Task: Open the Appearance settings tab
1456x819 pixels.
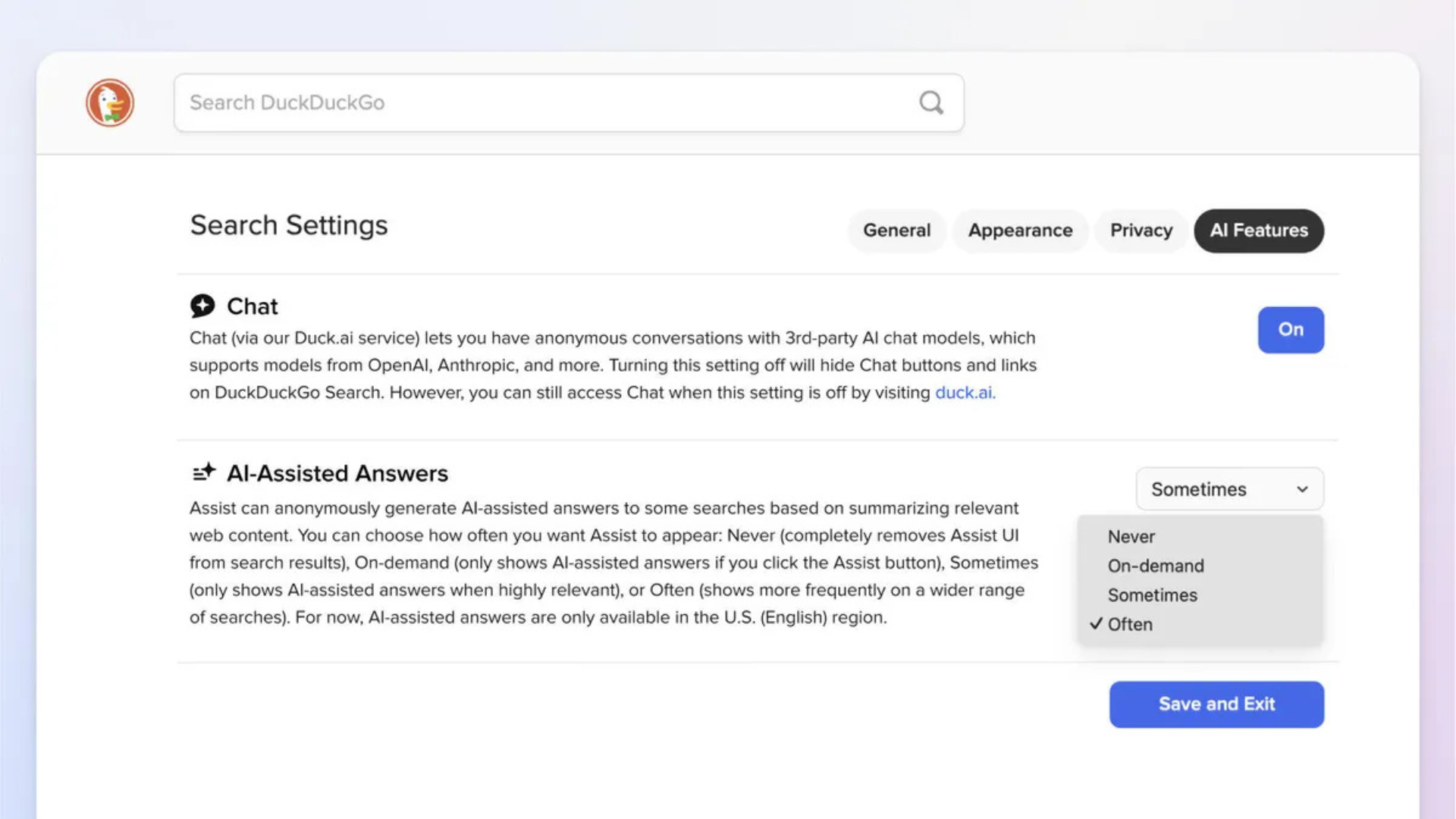Action: [1020, 231]
